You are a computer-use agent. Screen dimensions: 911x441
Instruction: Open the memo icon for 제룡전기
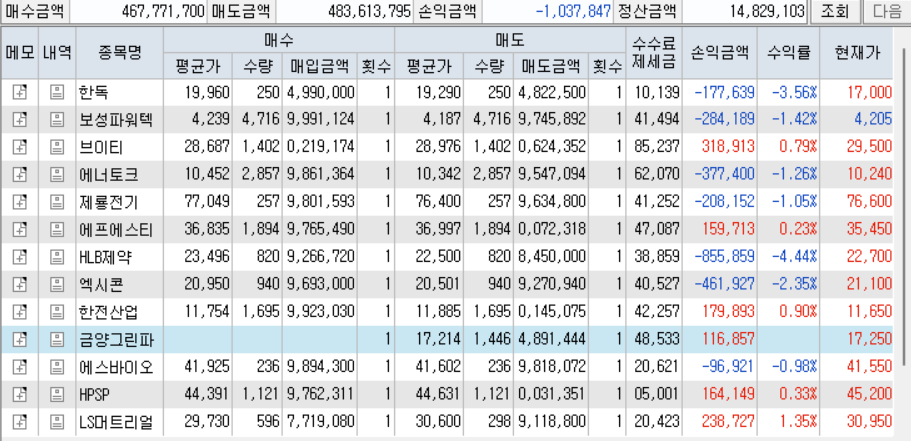click(20, 202)
